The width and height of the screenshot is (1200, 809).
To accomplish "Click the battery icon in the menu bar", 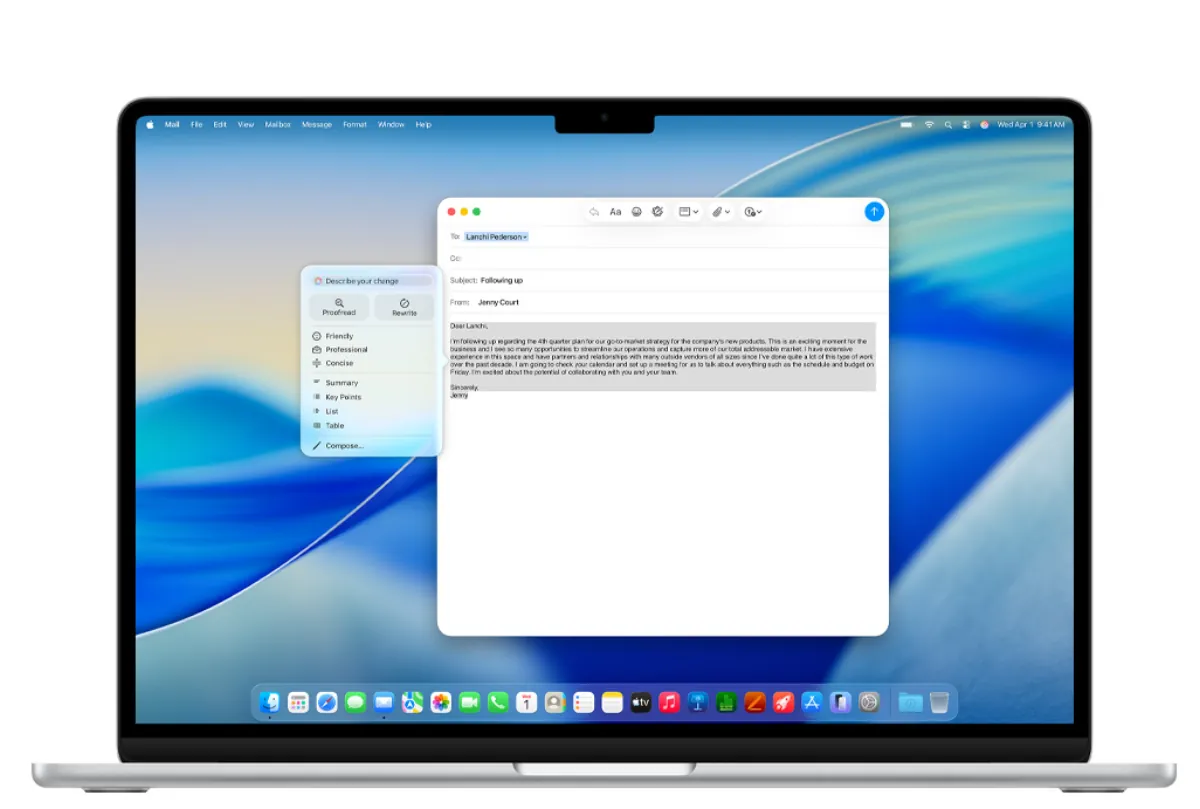I will [x=907, y=125].
